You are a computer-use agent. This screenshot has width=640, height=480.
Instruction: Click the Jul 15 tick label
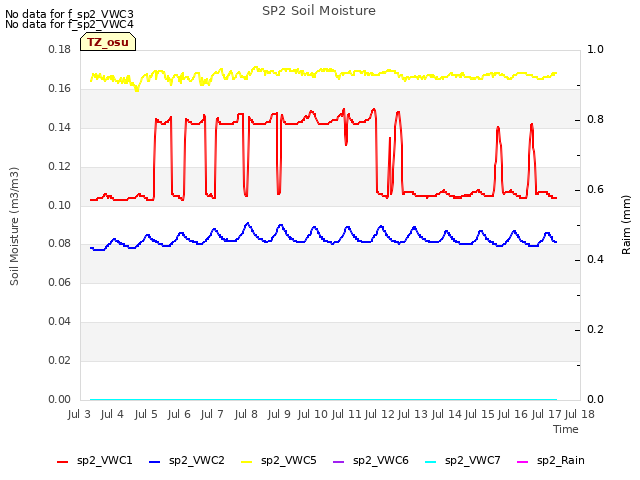coord(479,414)
